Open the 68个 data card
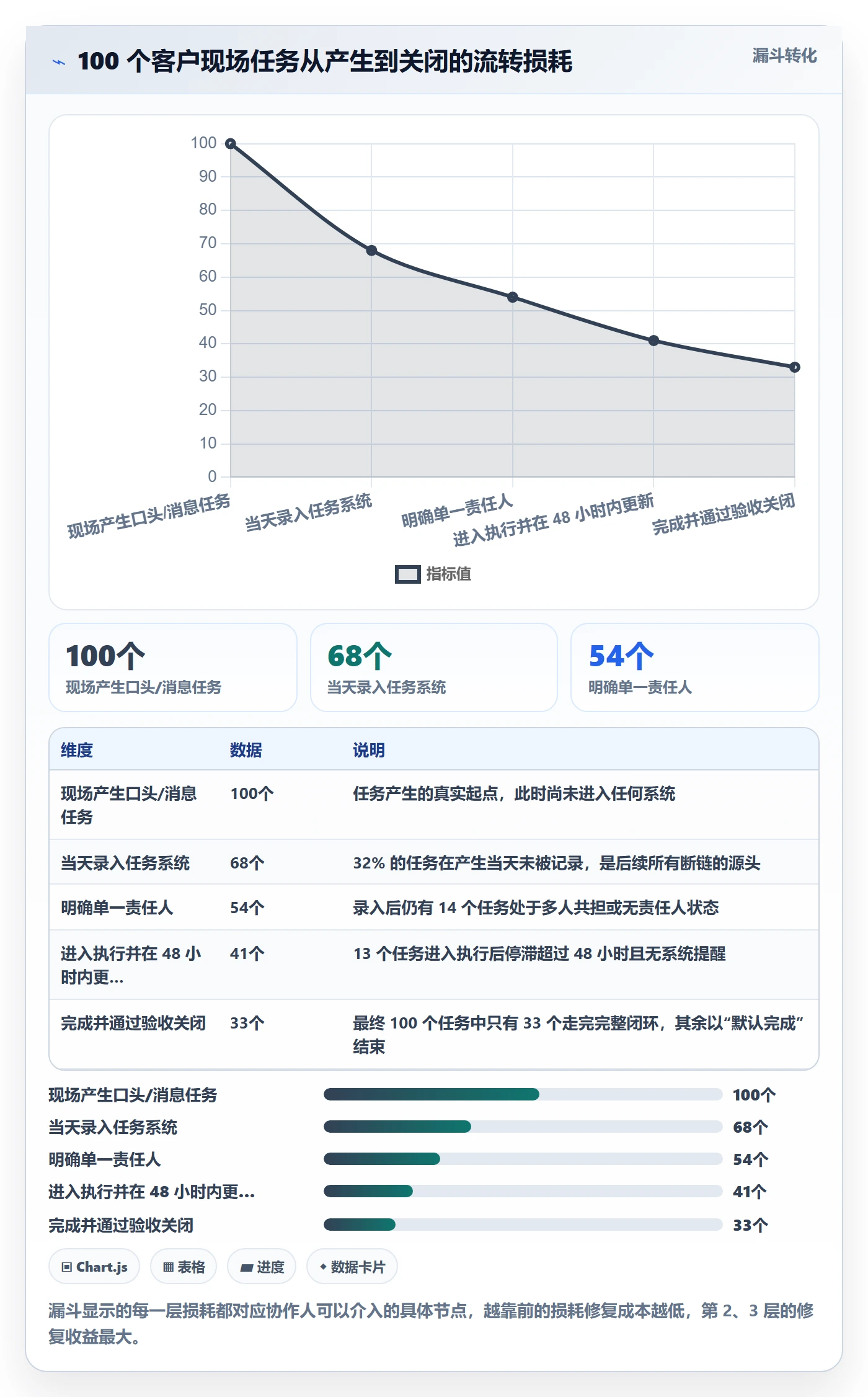 pos(434,667)
